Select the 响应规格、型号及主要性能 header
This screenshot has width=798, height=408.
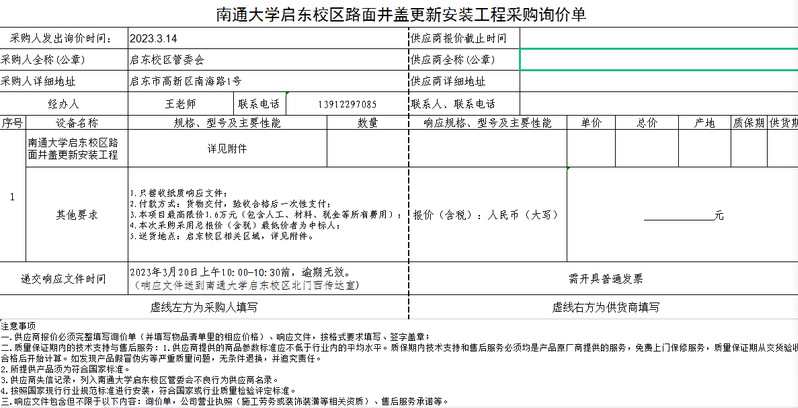488,123
